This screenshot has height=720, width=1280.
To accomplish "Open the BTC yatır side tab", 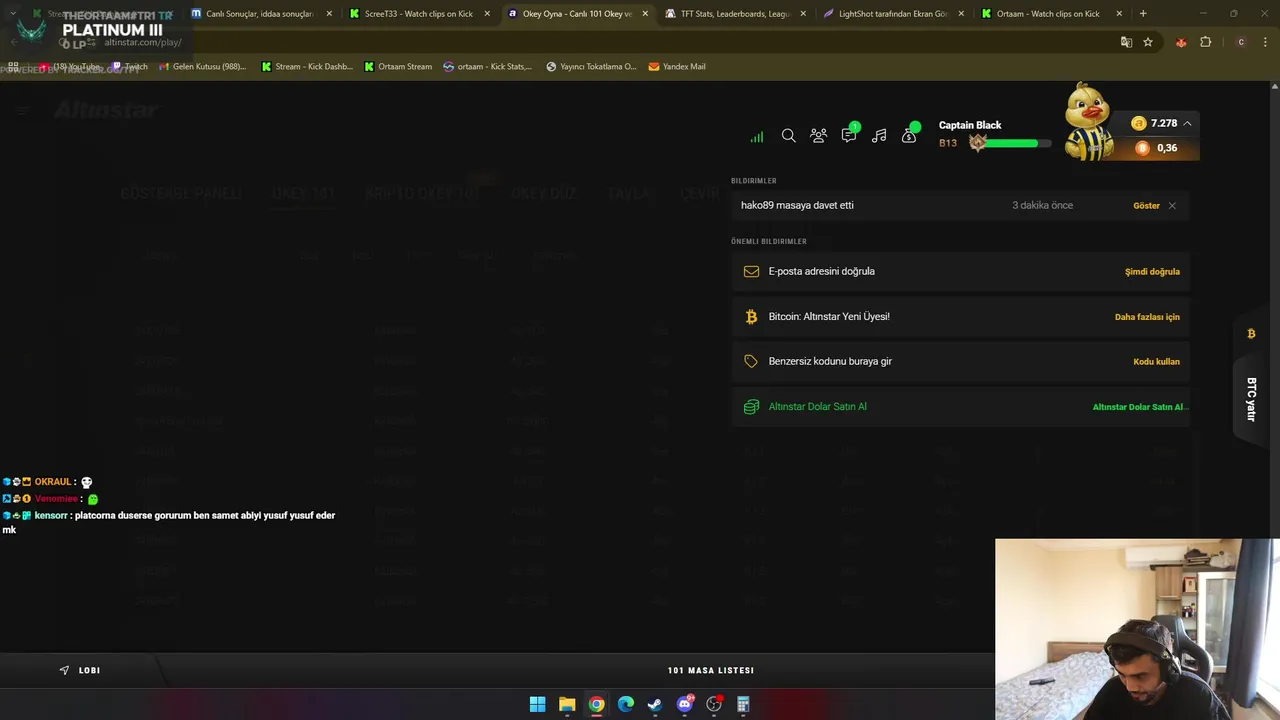I will (x=1251, y=399).
